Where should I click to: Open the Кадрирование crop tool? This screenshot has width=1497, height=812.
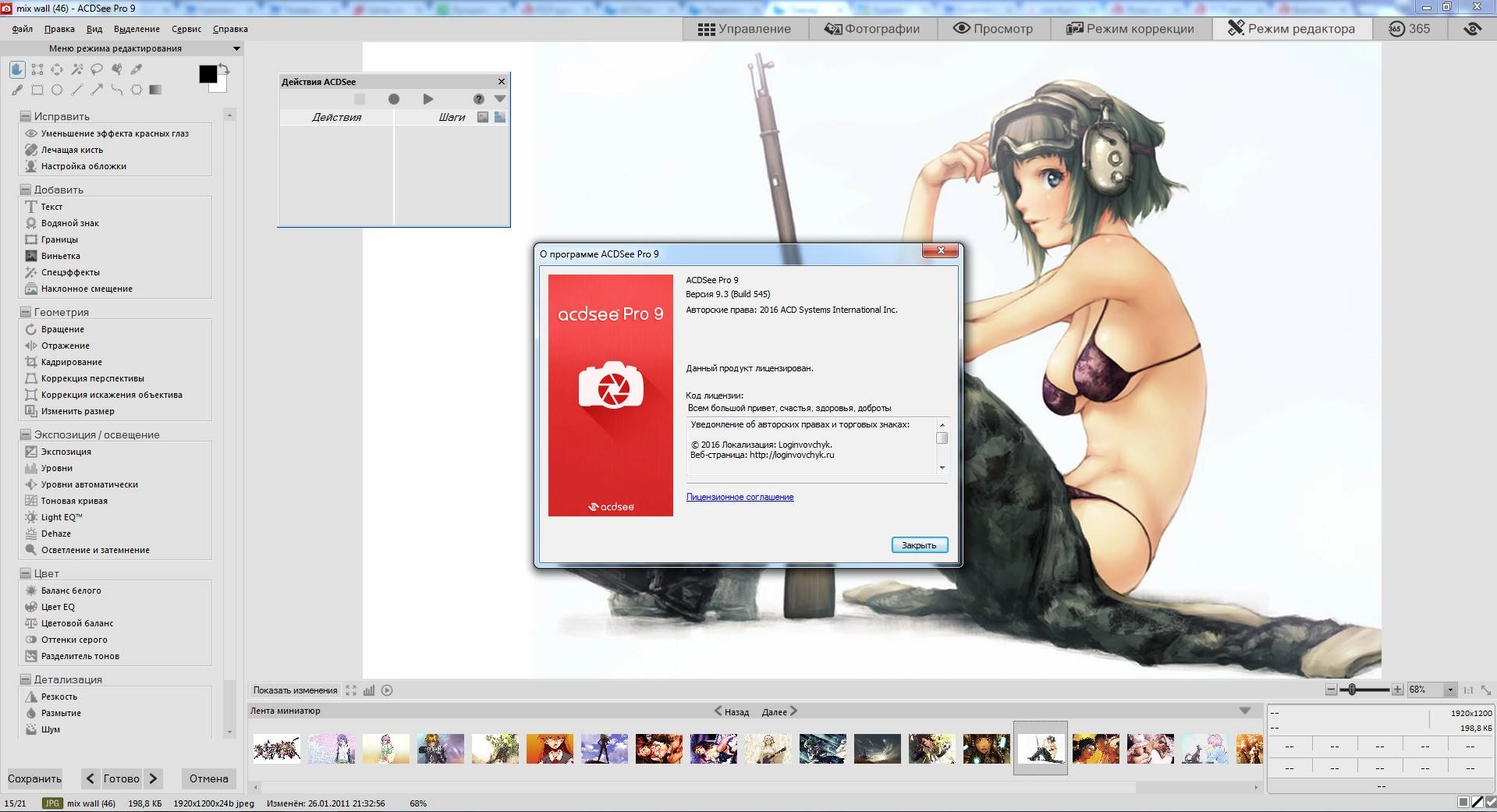(x=71, y=362)
